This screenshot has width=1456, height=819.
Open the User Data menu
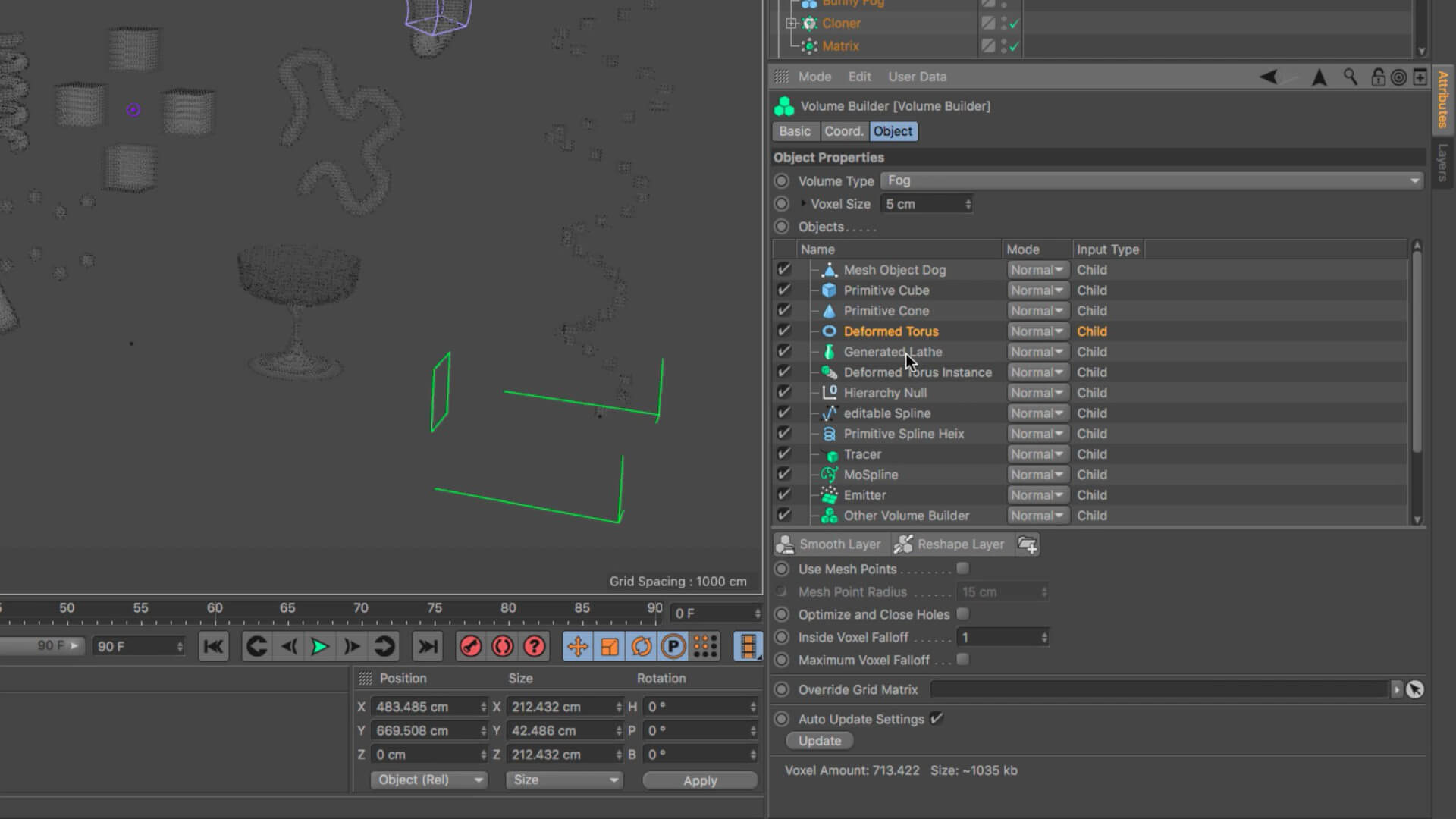point(917,77)
